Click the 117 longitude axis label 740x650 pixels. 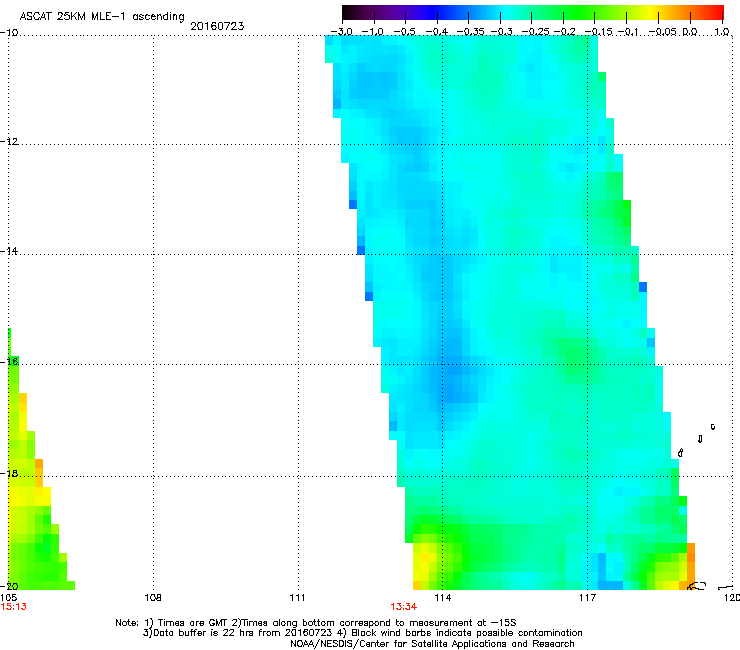point(588,598)
